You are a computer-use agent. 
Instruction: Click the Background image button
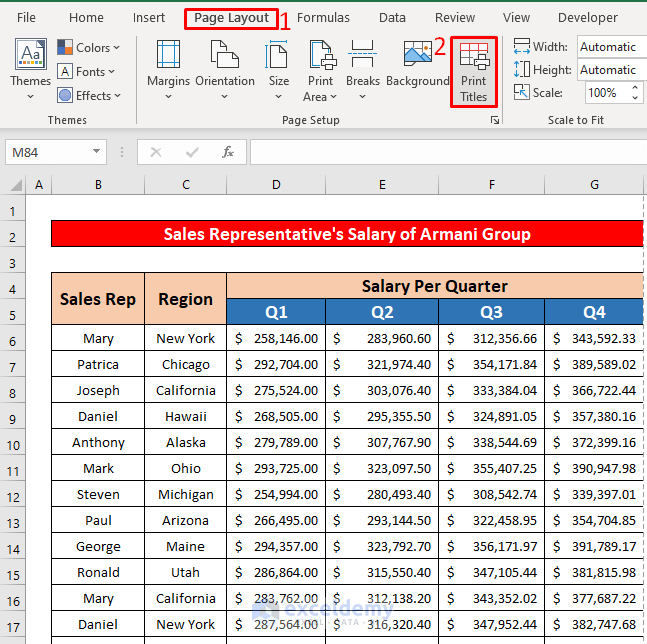coord(417,67)
